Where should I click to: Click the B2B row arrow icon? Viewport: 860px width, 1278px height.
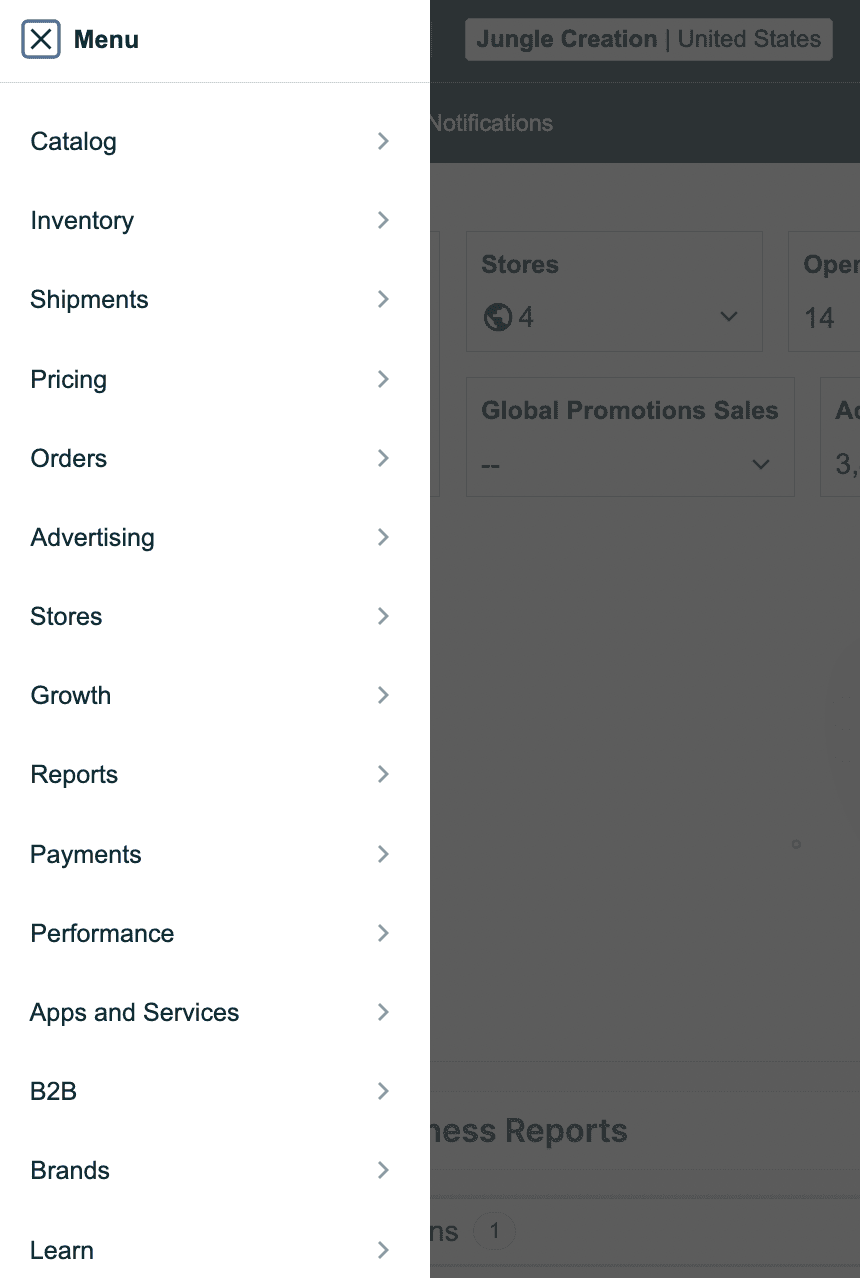pos(383,1091)
